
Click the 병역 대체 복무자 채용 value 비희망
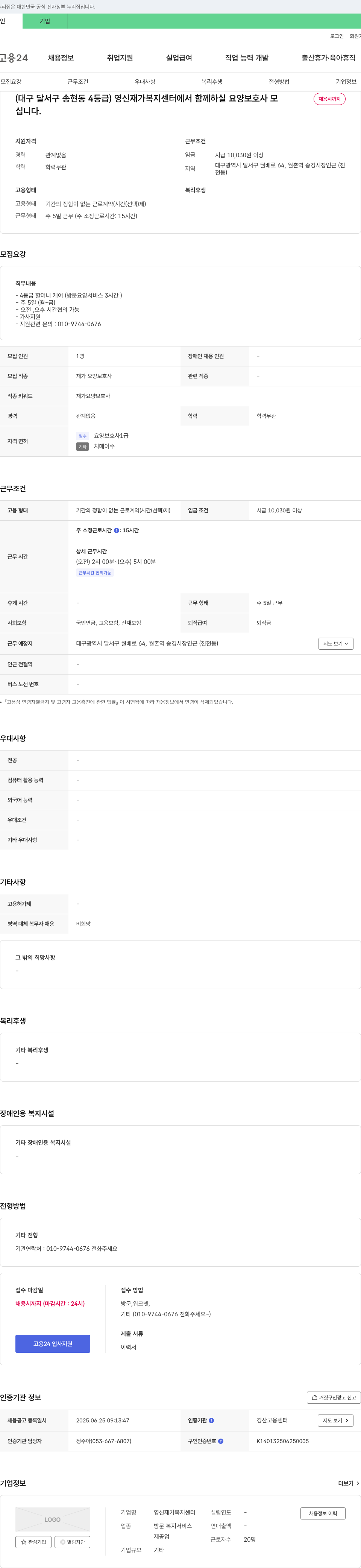click(x=83, y=924)
